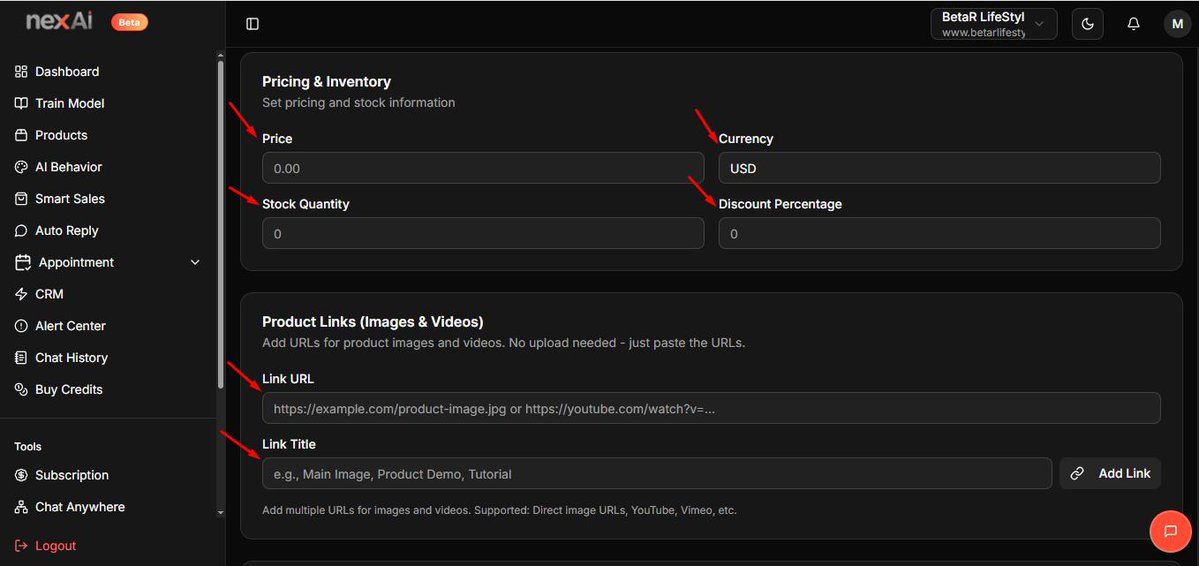This screenshot has height=566, width=1199.
Task: Open the floating red chat widget
Action: coord(1170,531)
